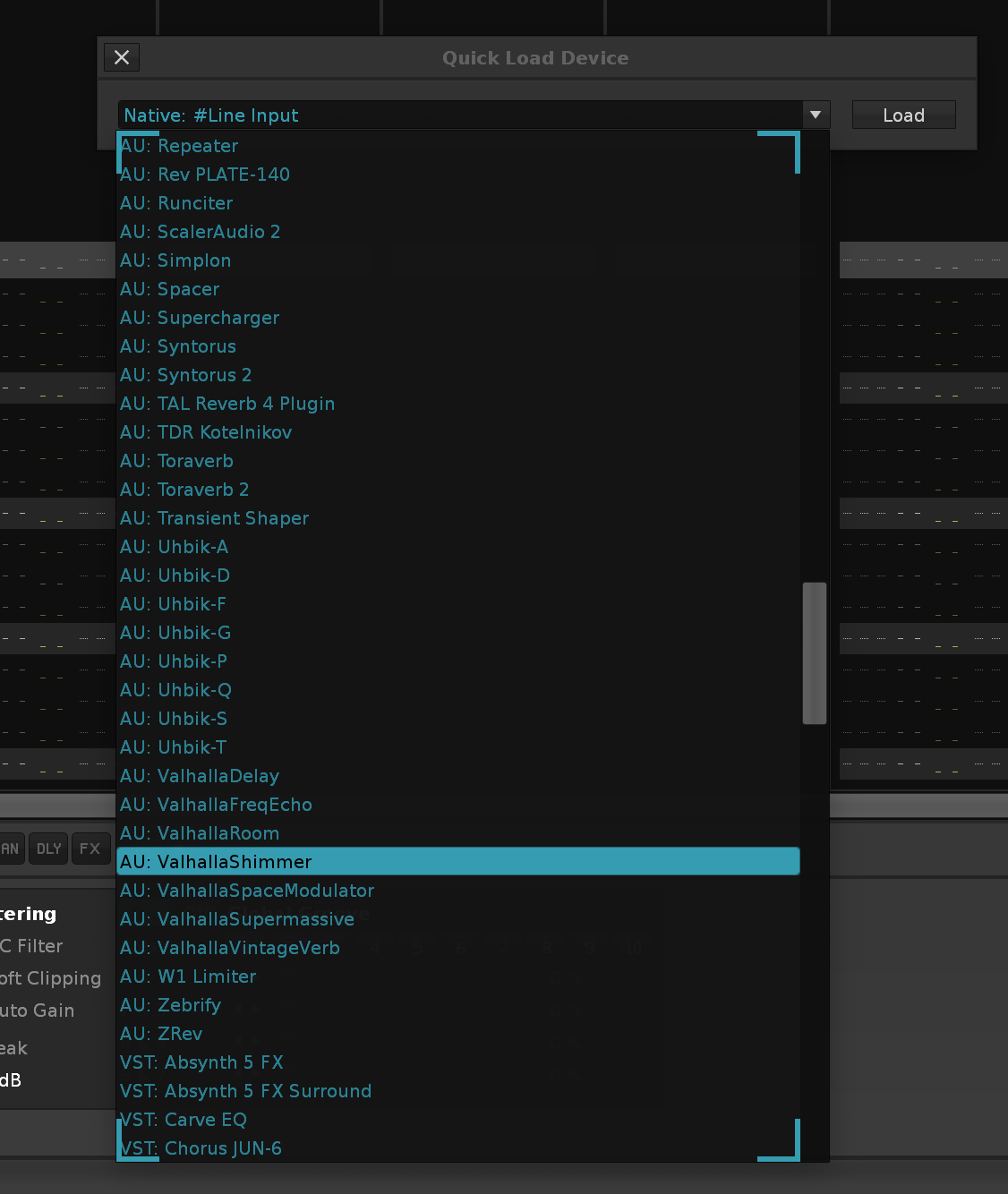1008x1194 pixels.
Task: Pick AU: TDR Kotelnikov device
Action: 206,432
